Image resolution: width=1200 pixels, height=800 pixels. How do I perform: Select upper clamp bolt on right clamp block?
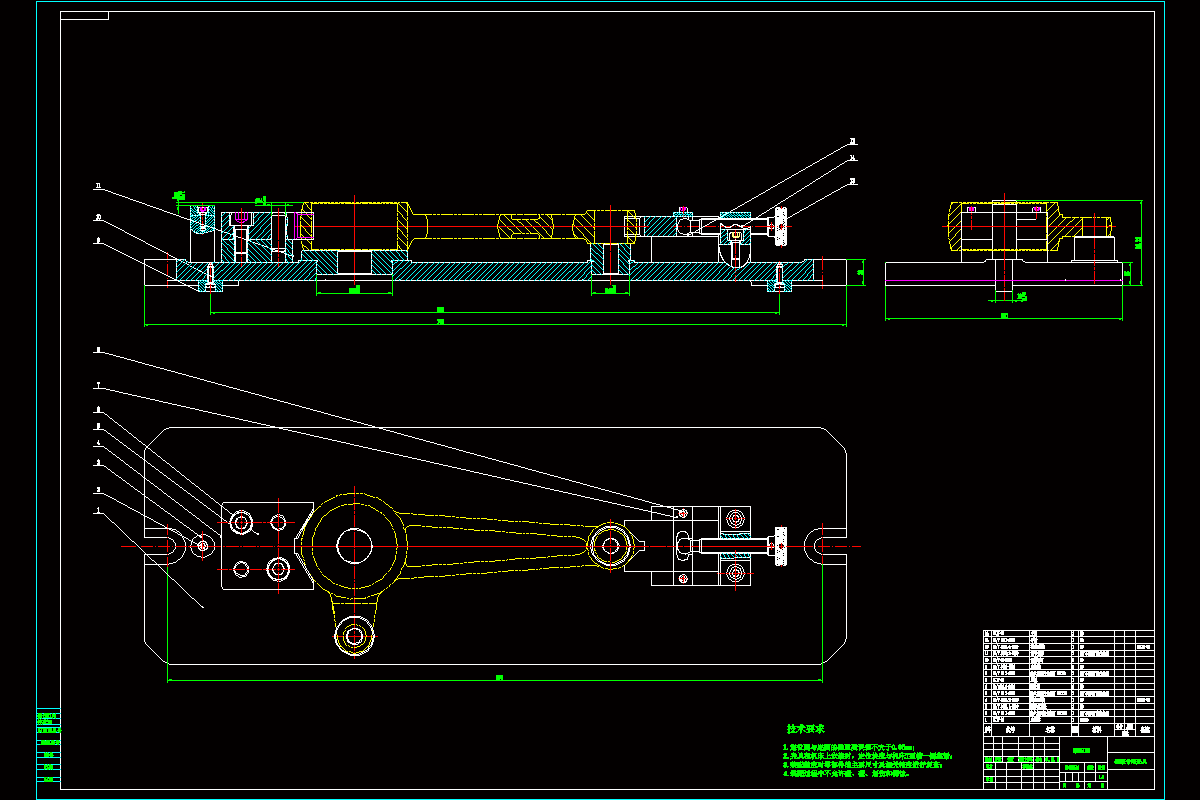(736, 518)
